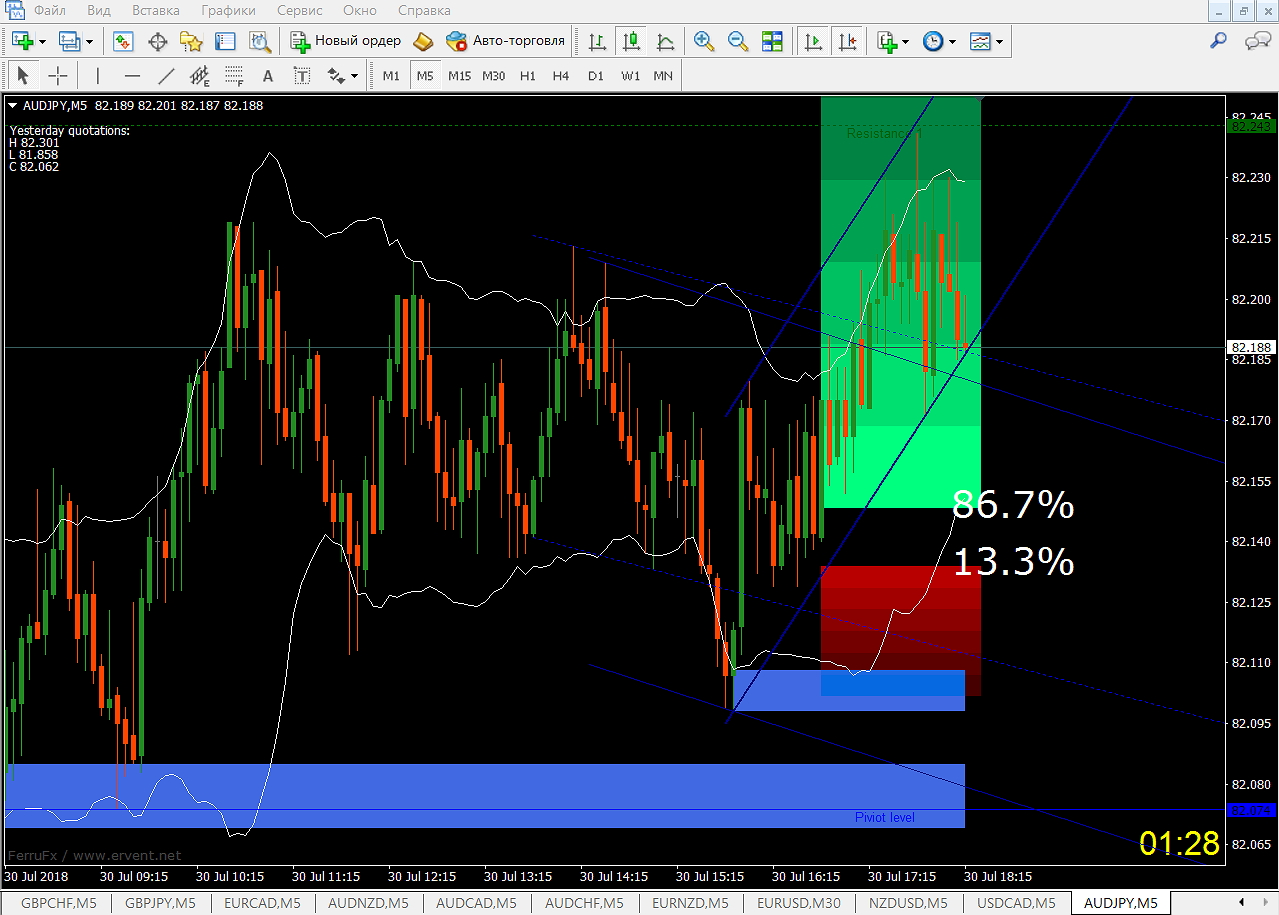Switch to the GBPJPY,M5 chart tab
The image size is (1279, 915).
tap(160, 903)
